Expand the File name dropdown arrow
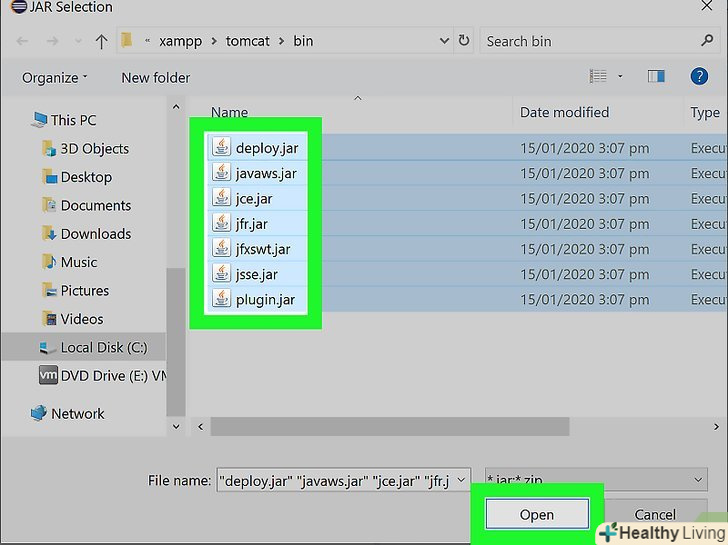This screenshot has height=545, width=728. tap(462, 480)
